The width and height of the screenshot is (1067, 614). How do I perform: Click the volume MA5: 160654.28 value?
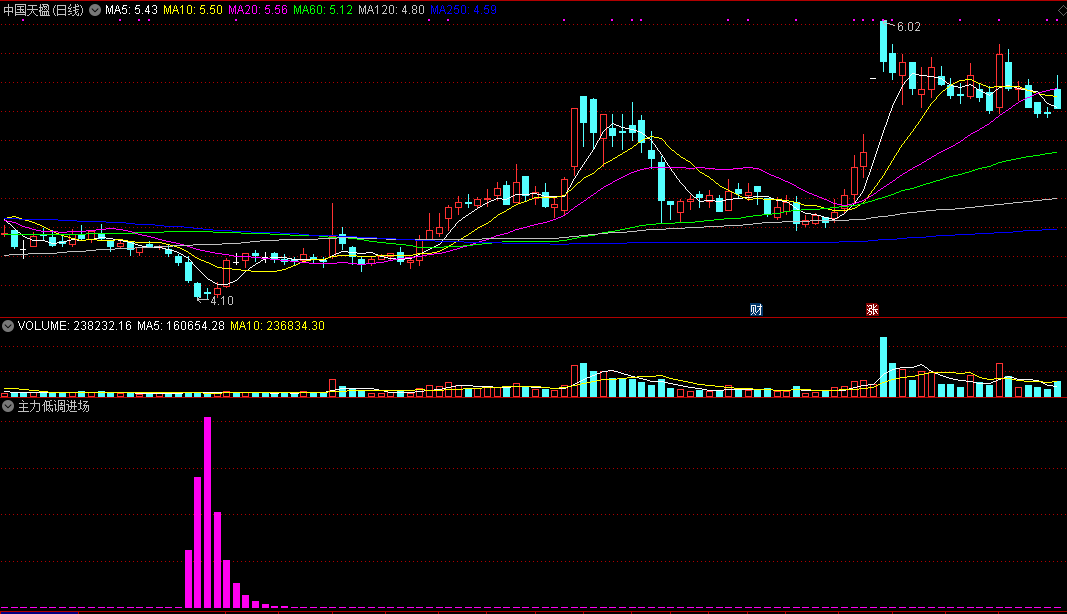[x=181, y=326]
